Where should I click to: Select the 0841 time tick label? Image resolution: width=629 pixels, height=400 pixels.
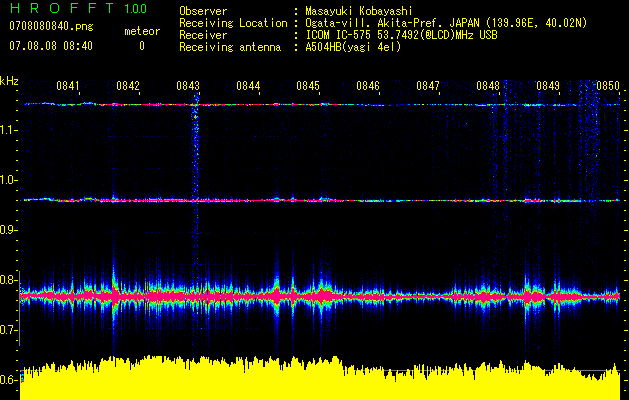click(x=68, y=87)
